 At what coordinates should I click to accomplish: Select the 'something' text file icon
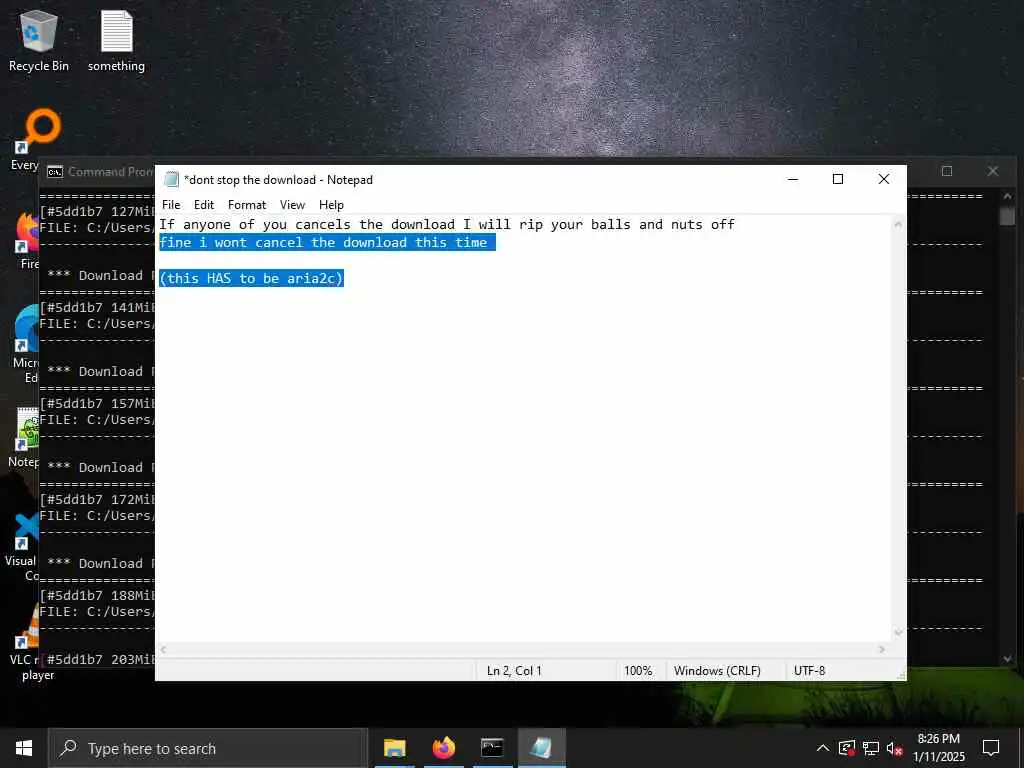pos(116,40)
